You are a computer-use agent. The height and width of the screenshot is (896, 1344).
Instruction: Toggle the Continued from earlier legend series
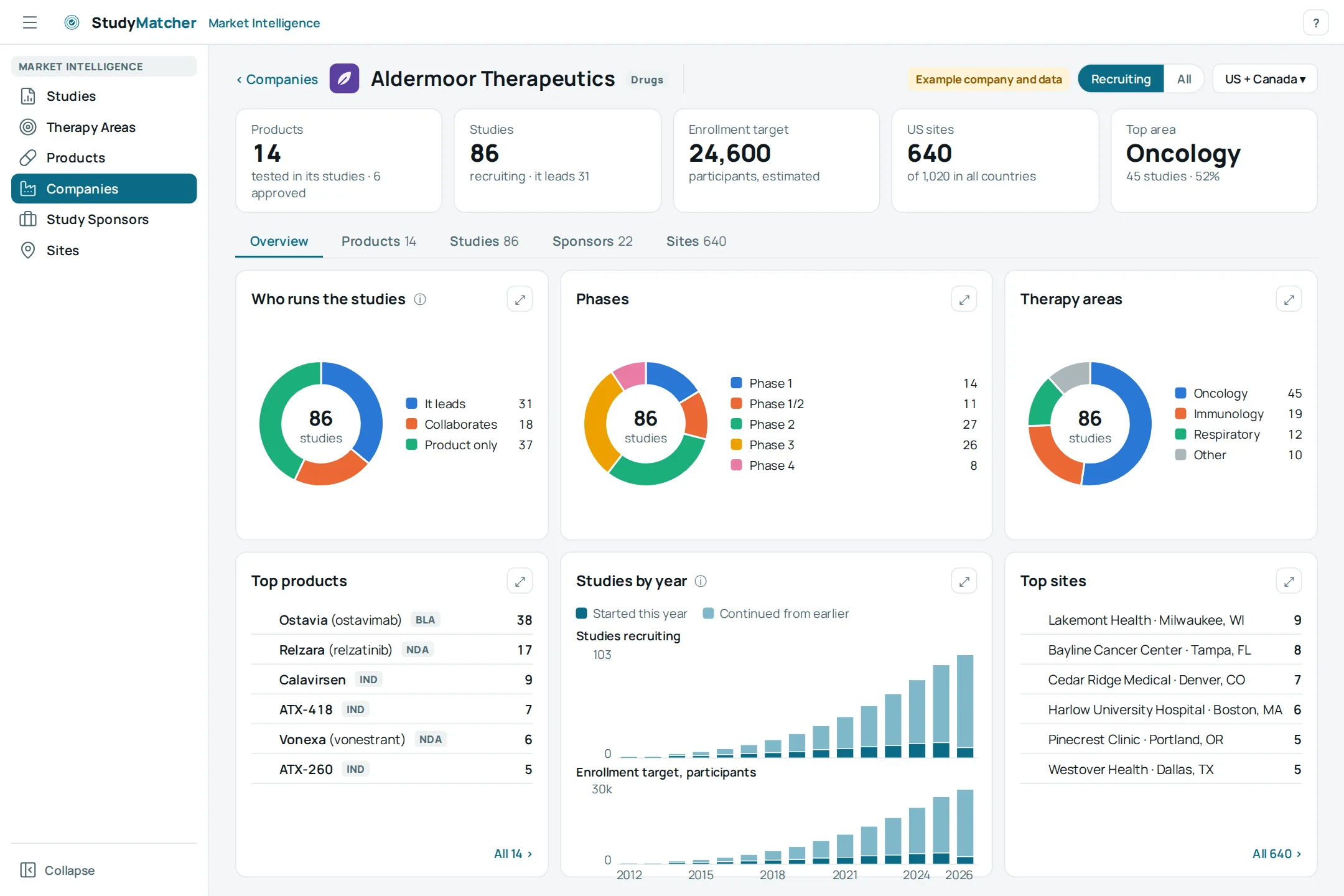click(x=776, y=614)
